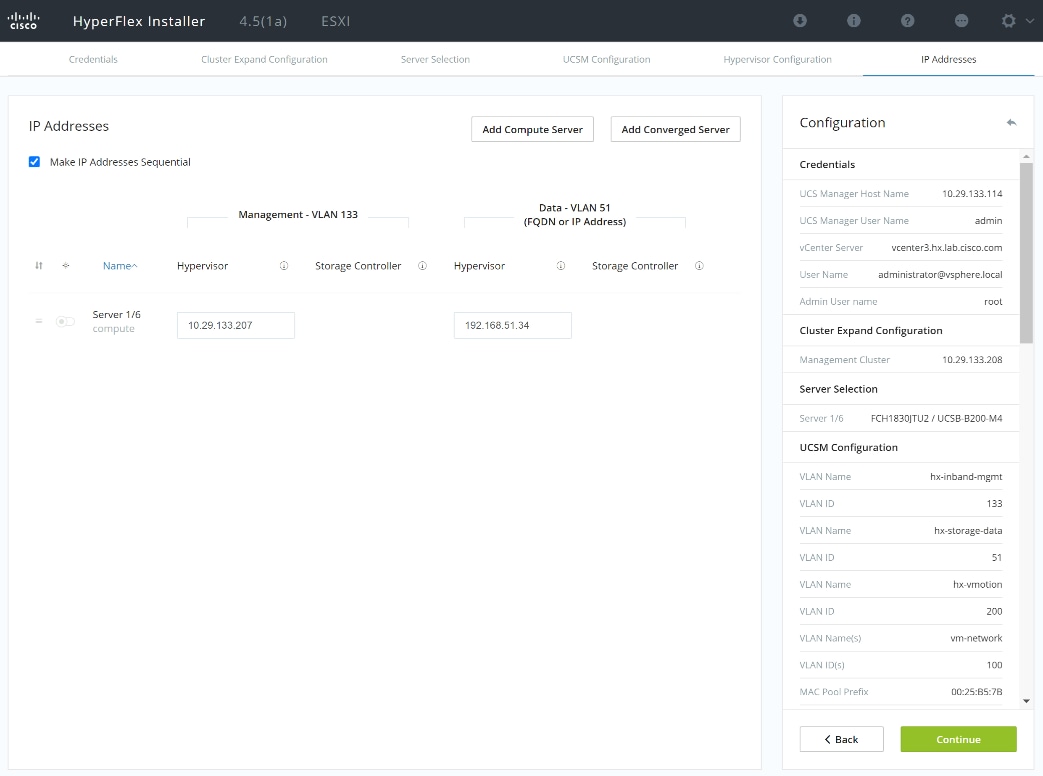Image resolution: width=1043 pixels, height=776 pixels.
Task: Expand the settings dropdown chevron
Action: 1030,21
